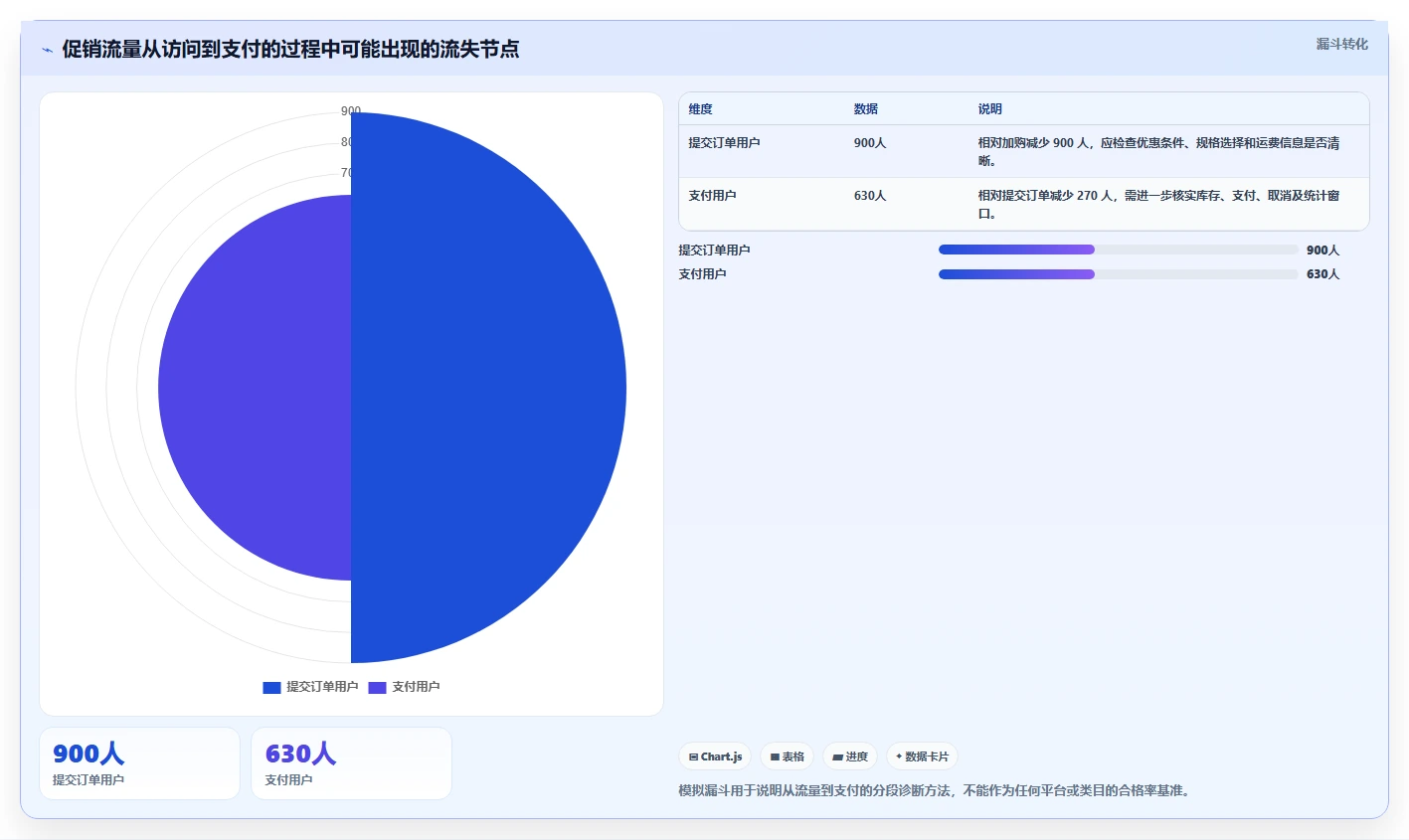1409x840 pixels.
Task: Click the lightning icon beside the title
Action: (x=47, y=50)
